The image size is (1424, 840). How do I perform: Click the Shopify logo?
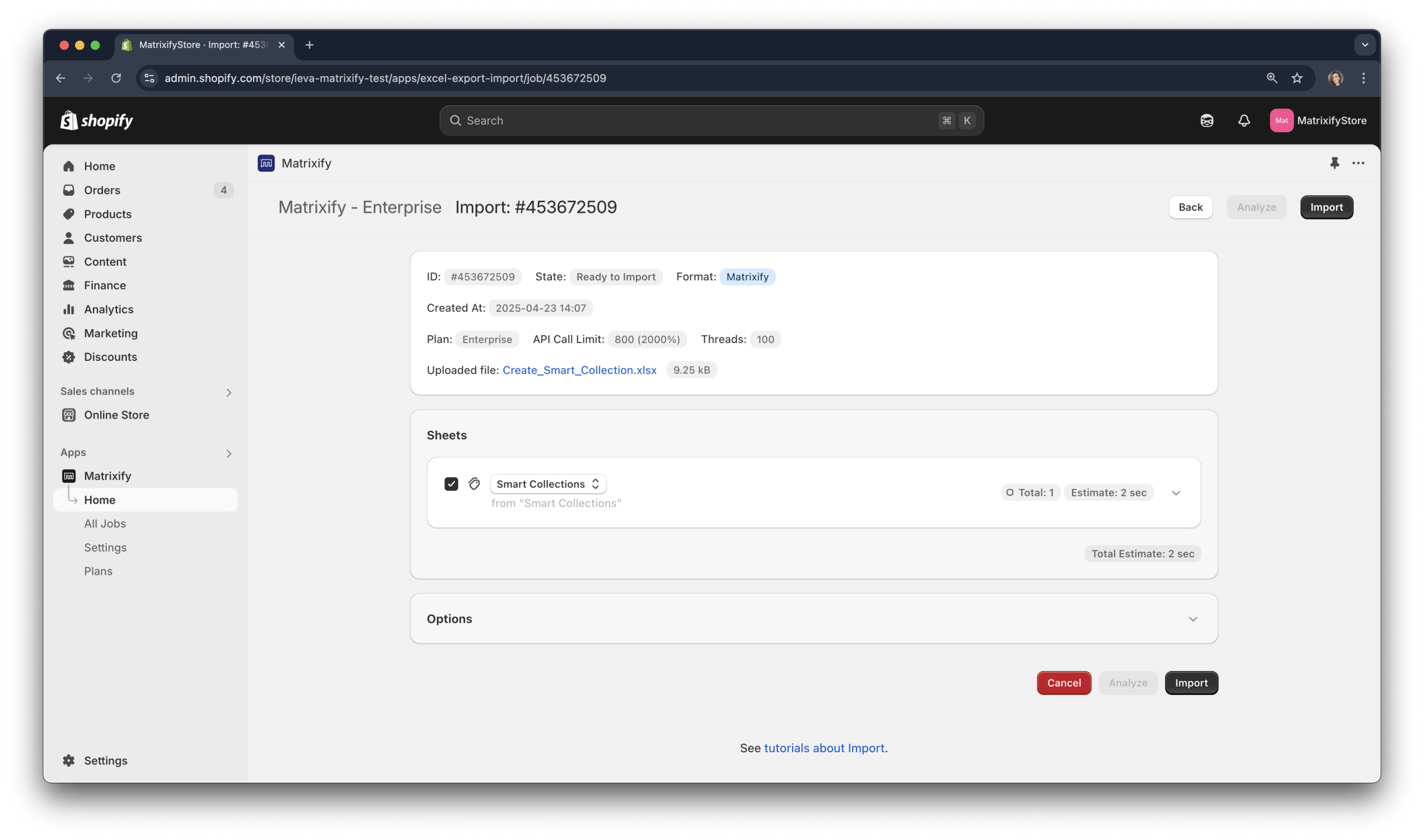coord(97,121)
